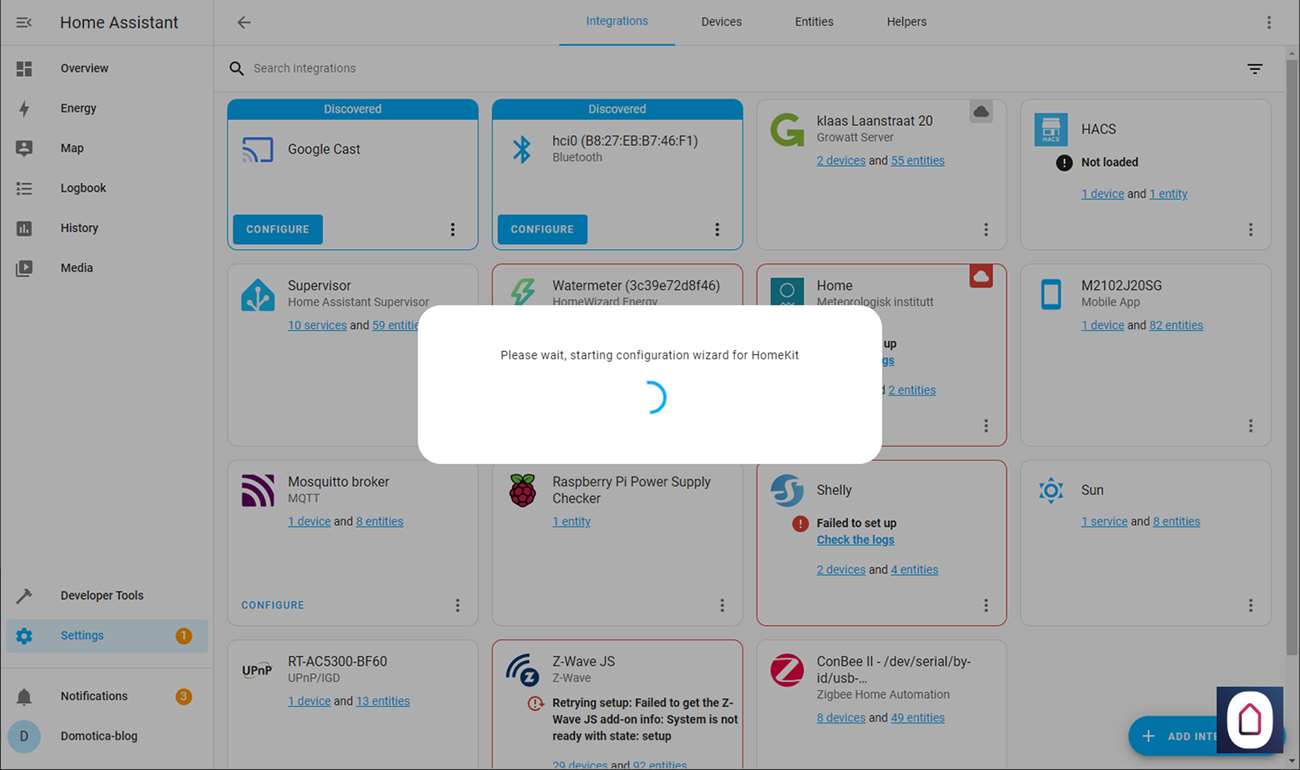Click the Supervisor house icon
The width and height of the screenshot is (1300, 770).
pyautogui.click(x=258, y=295)
